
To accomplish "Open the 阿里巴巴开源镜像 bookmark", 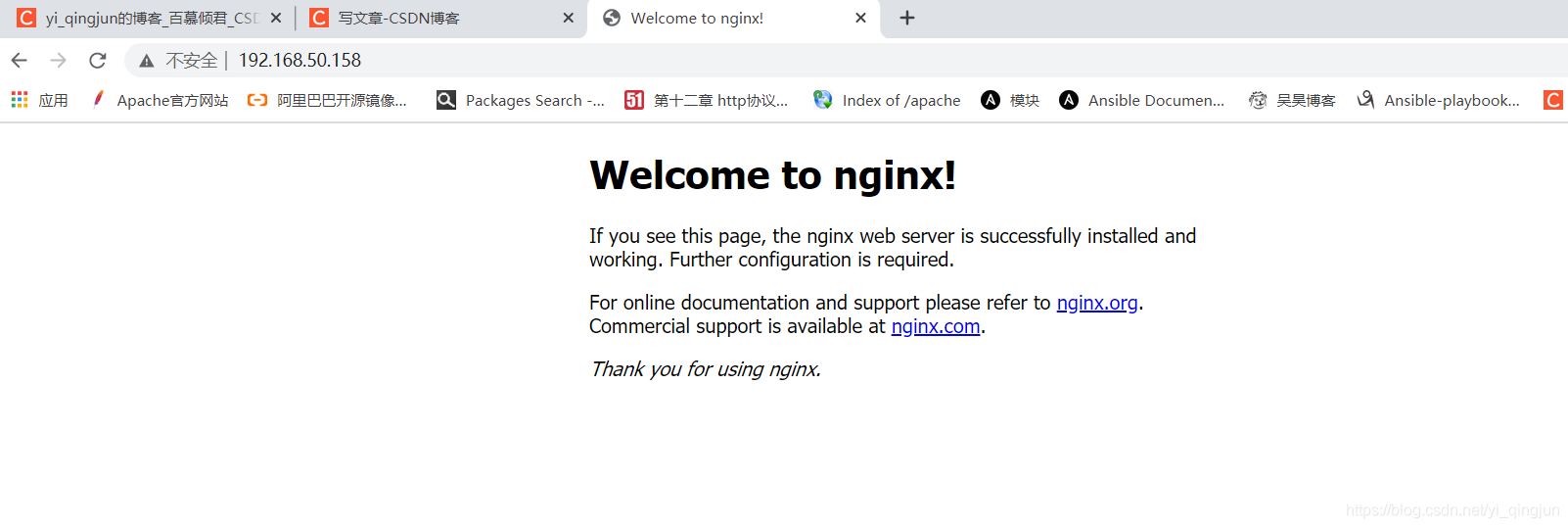I will (x=327, y=100).
